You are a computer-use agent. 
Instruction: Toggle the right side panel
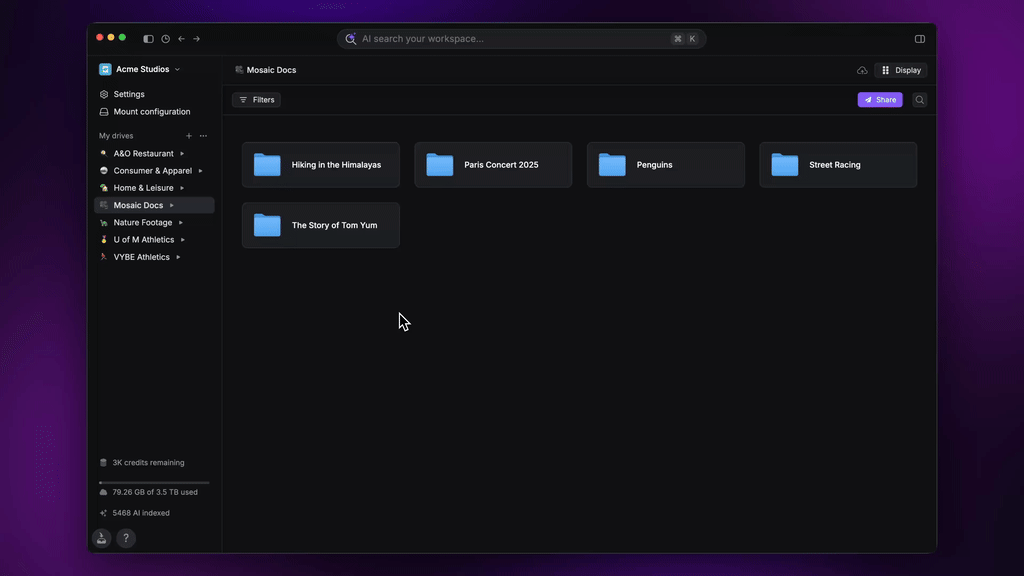pos(920,39)
